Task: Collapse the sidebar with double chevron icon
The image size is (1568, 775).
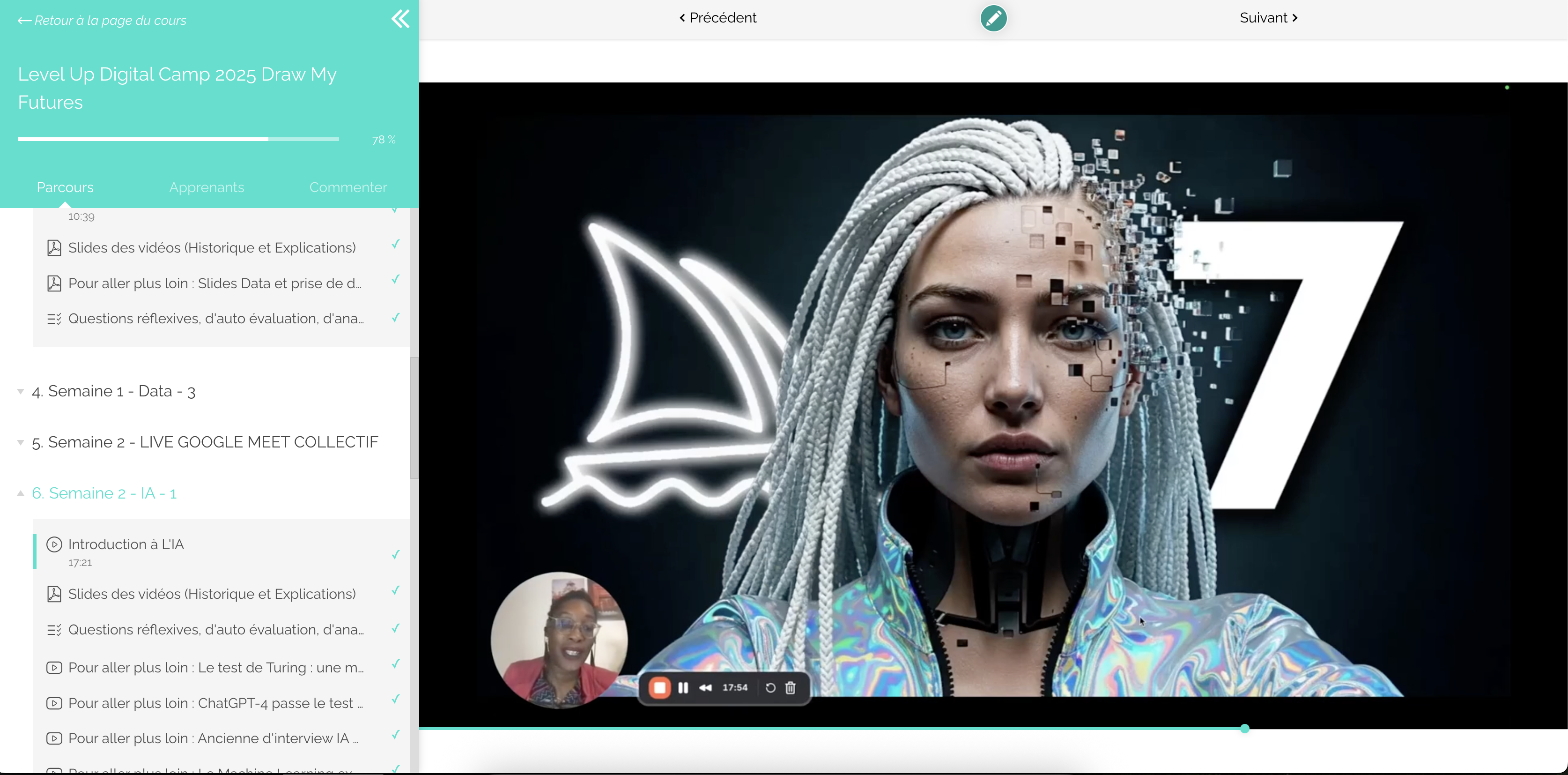Action: pyautogui.click(x=400, y=19)
